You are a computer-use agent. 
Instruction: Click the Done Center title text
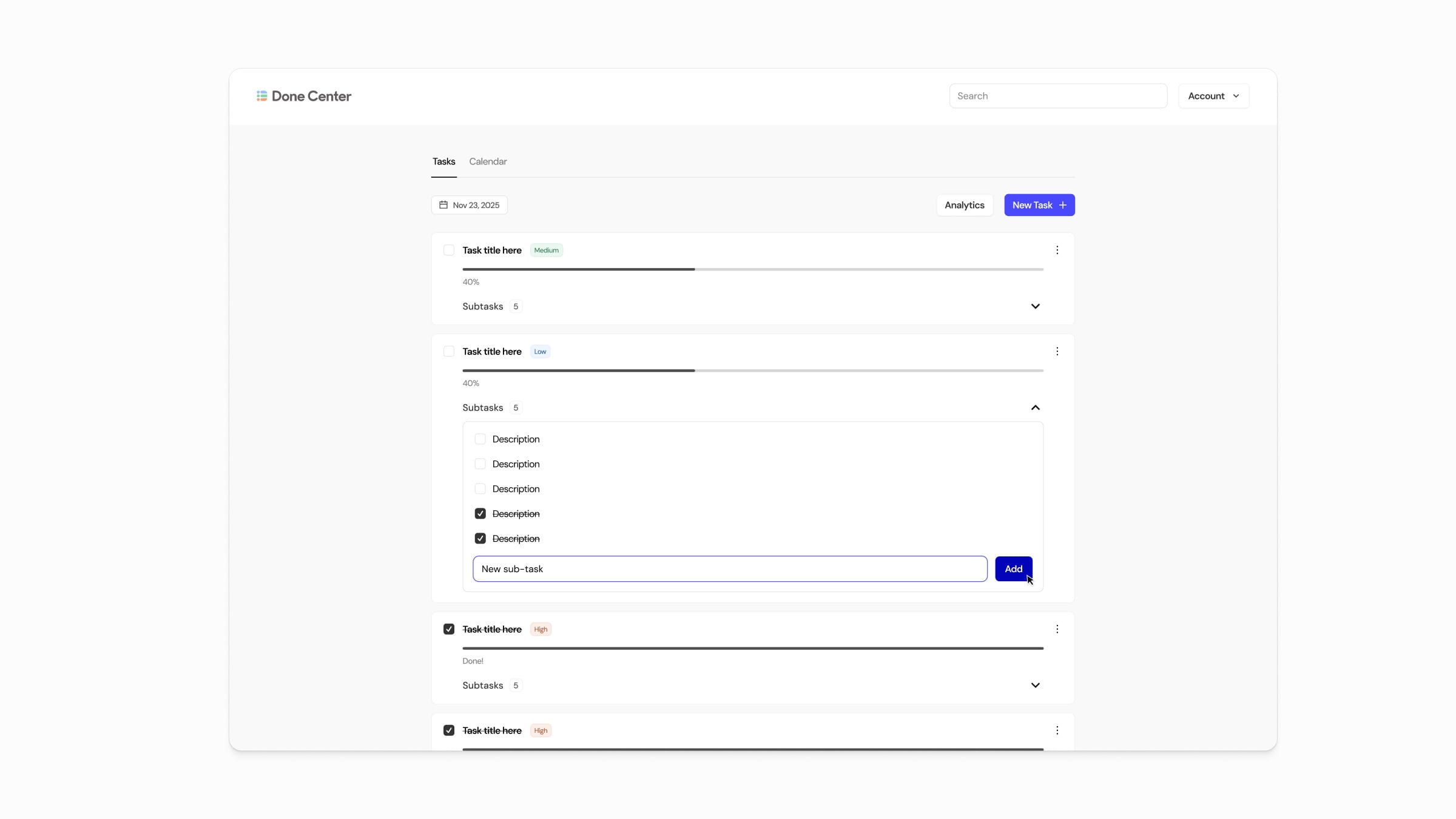[x=311, y=96]
